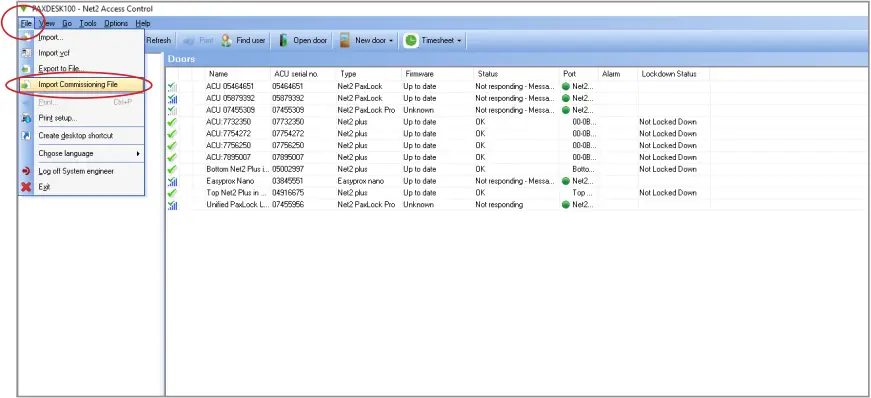Click the Find user toolbar icon
The width and height of the screenshot is (871, 398).
click(x=226, y=40)
